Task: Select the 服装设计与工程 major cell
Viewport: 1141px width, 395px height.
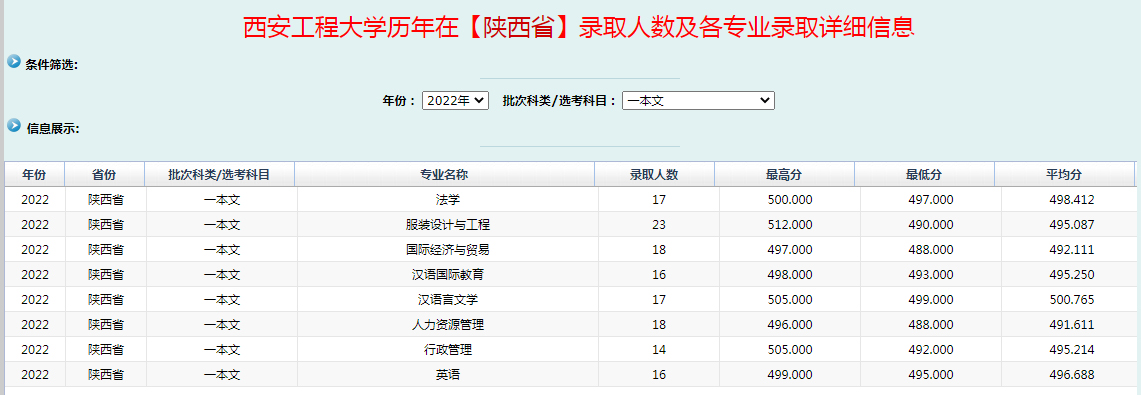Action: (x=448, y=224)
